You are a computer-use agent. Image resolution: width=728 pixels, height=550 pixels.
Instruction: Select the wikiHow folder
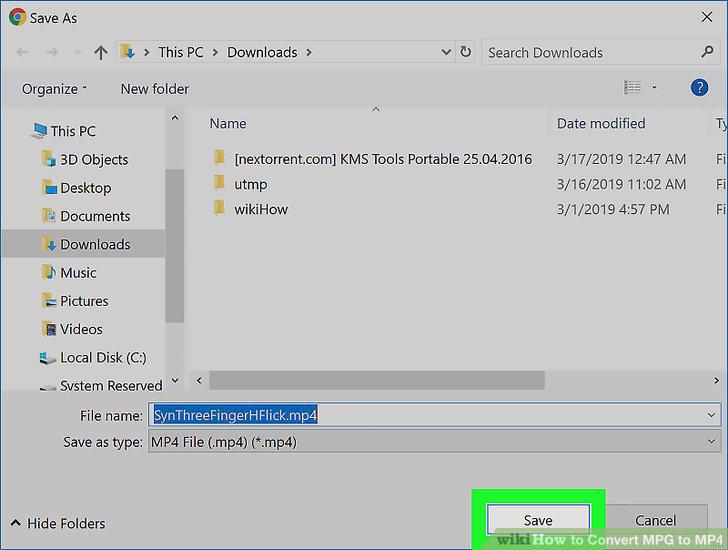[x=260, y=209]
